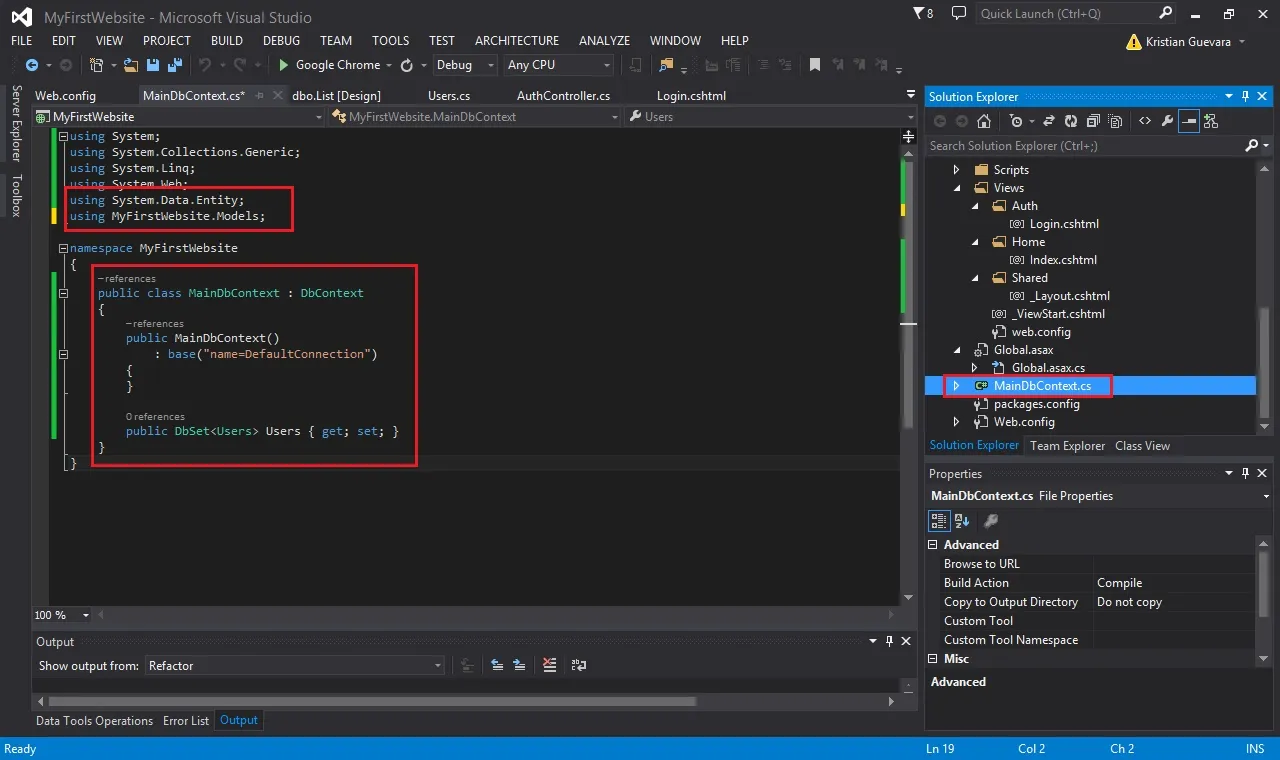Click the browser Refresh icon in toolbar

407,65
